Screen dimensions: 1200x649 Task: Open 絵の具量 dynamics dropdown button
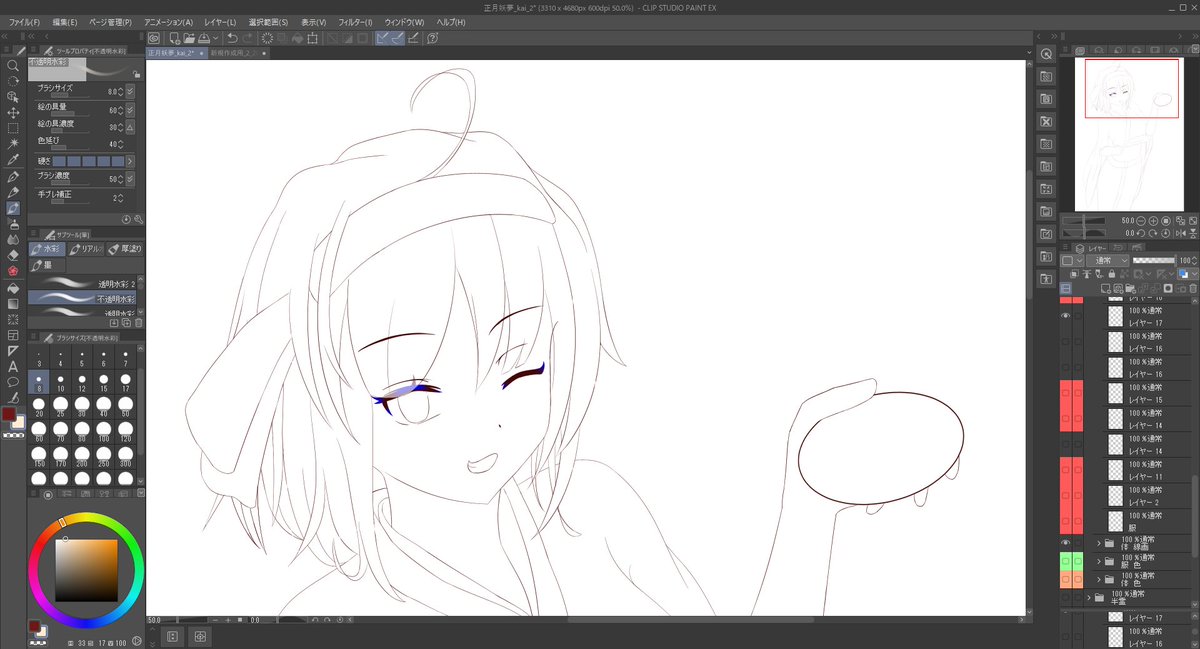pyautogui.click(x=131, y=108)
